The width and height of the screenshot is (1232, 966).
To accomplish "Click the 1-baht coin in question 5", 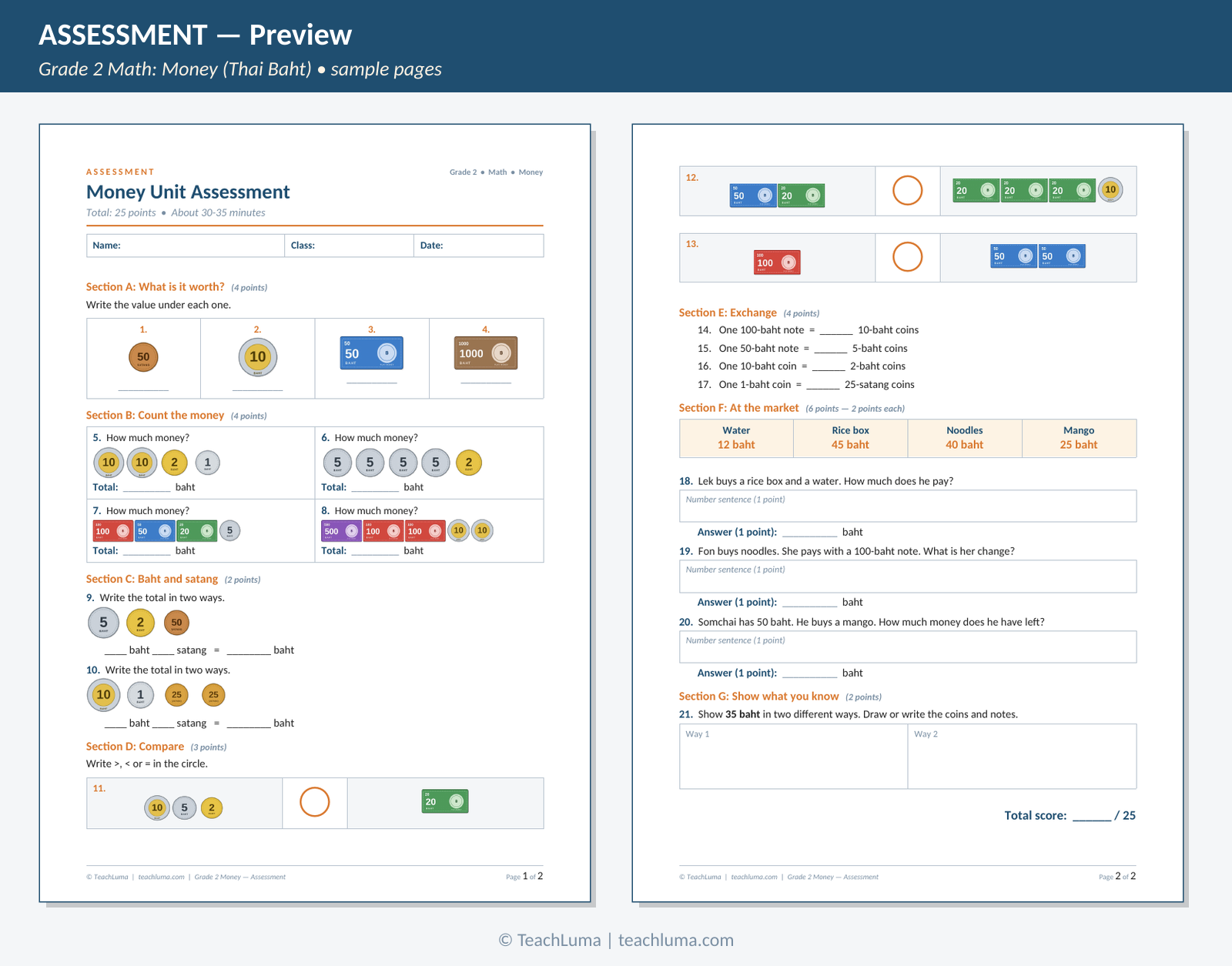I will pyautogui.click(x=207, y=463).
